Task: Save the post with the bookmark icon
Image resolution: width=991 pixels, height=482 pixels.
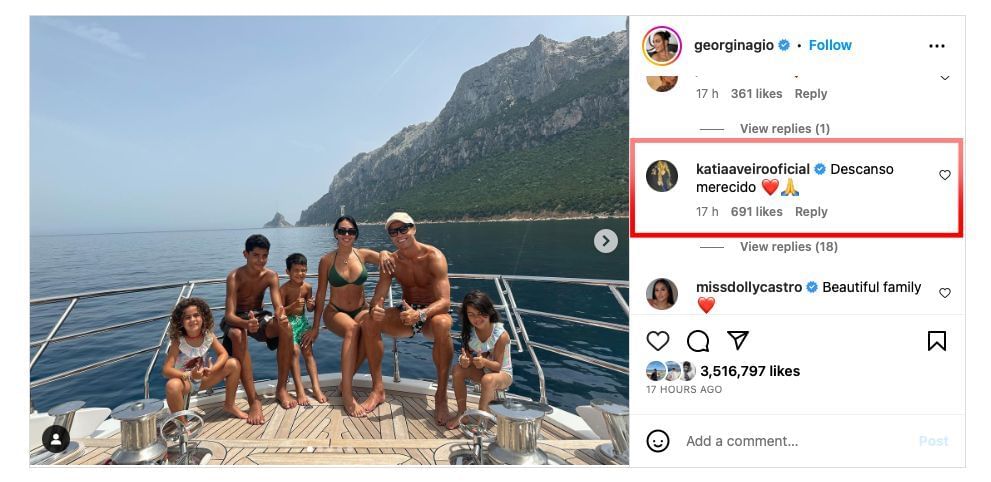Action: pos(937,341)
